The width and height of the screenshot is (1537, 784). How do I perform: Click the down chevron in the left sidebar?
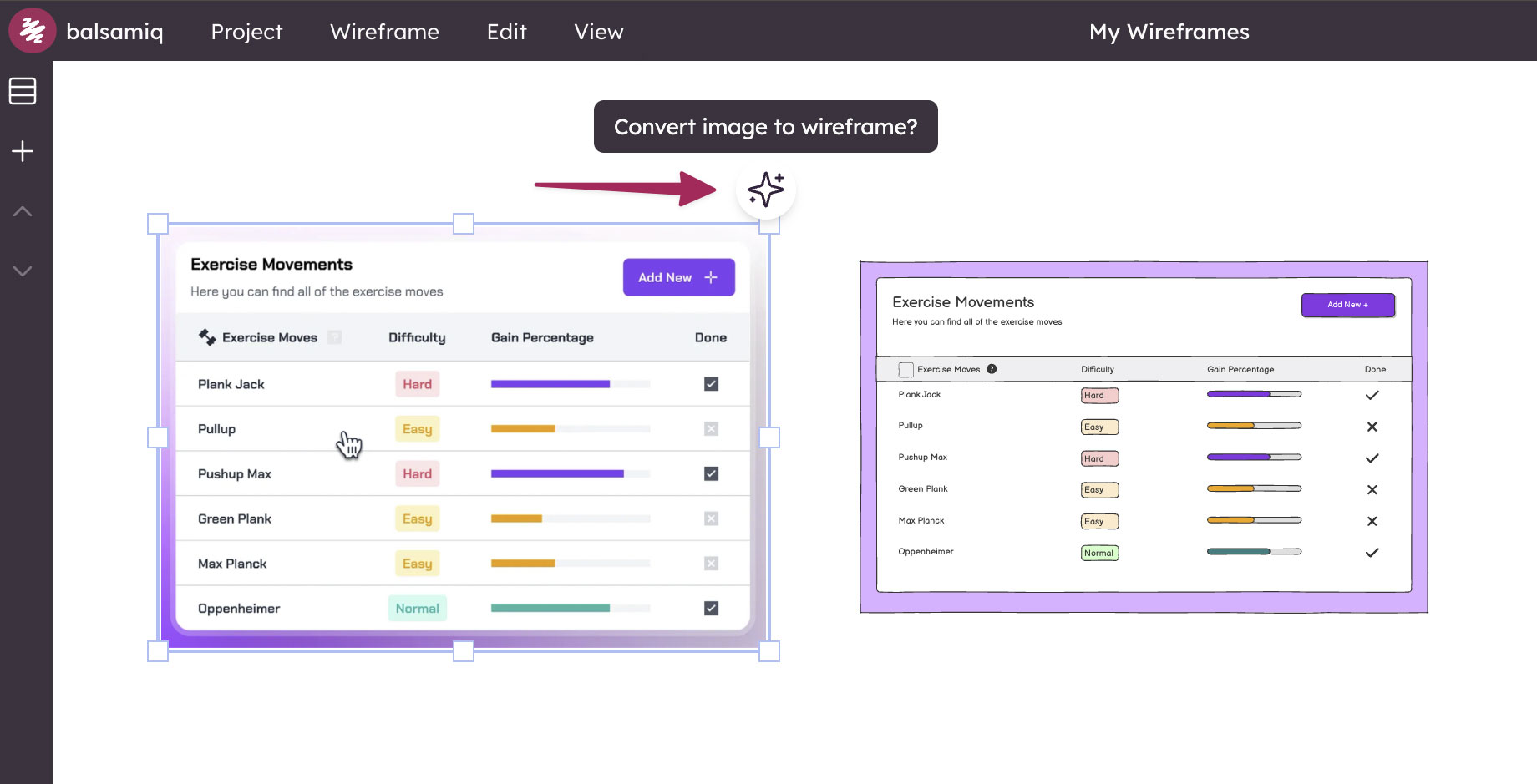(x=23, y=271)
